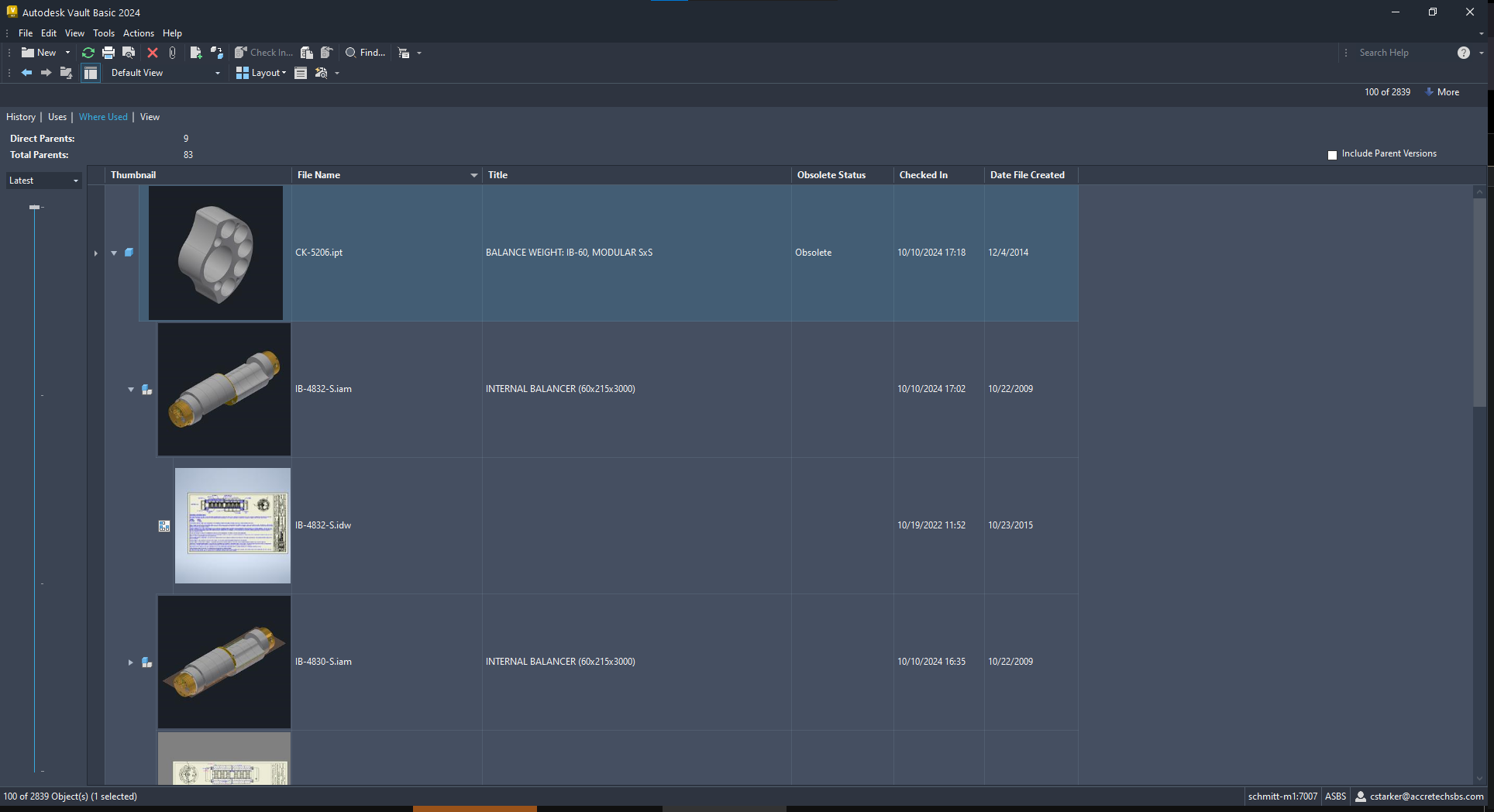Click the Find... button
1494x812 pixels.
(365, 53)
